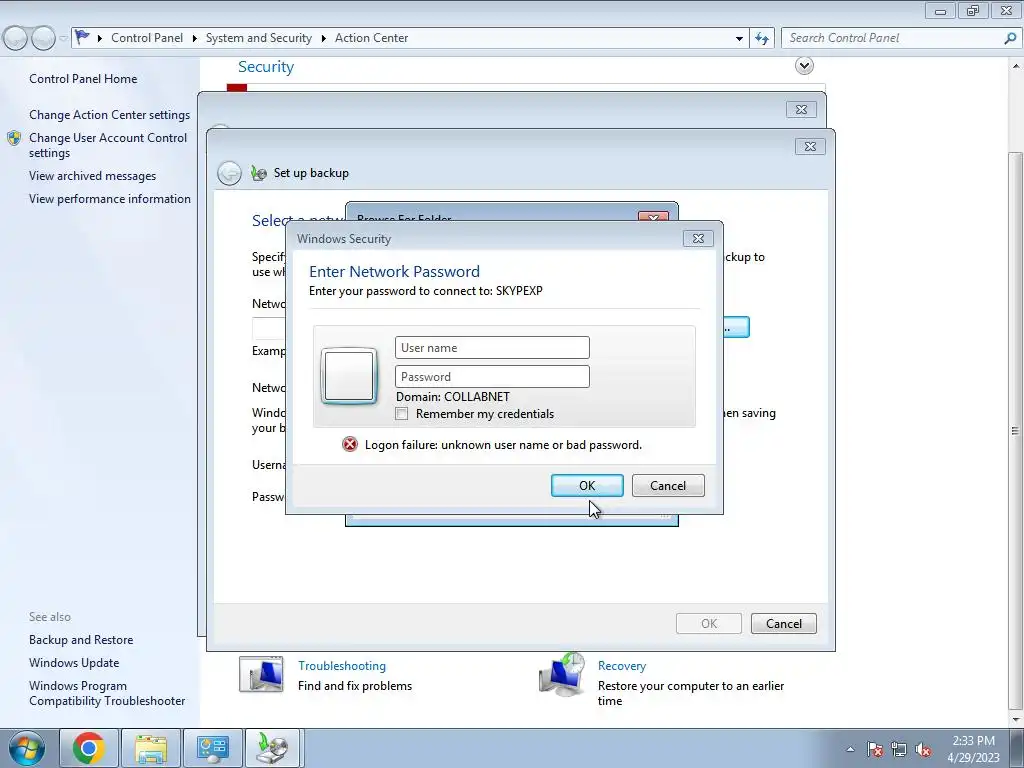Close the Windows Security dialog
Image resolution: width=1024 pixels, height=768 pixels.
(x=697, y=238)
